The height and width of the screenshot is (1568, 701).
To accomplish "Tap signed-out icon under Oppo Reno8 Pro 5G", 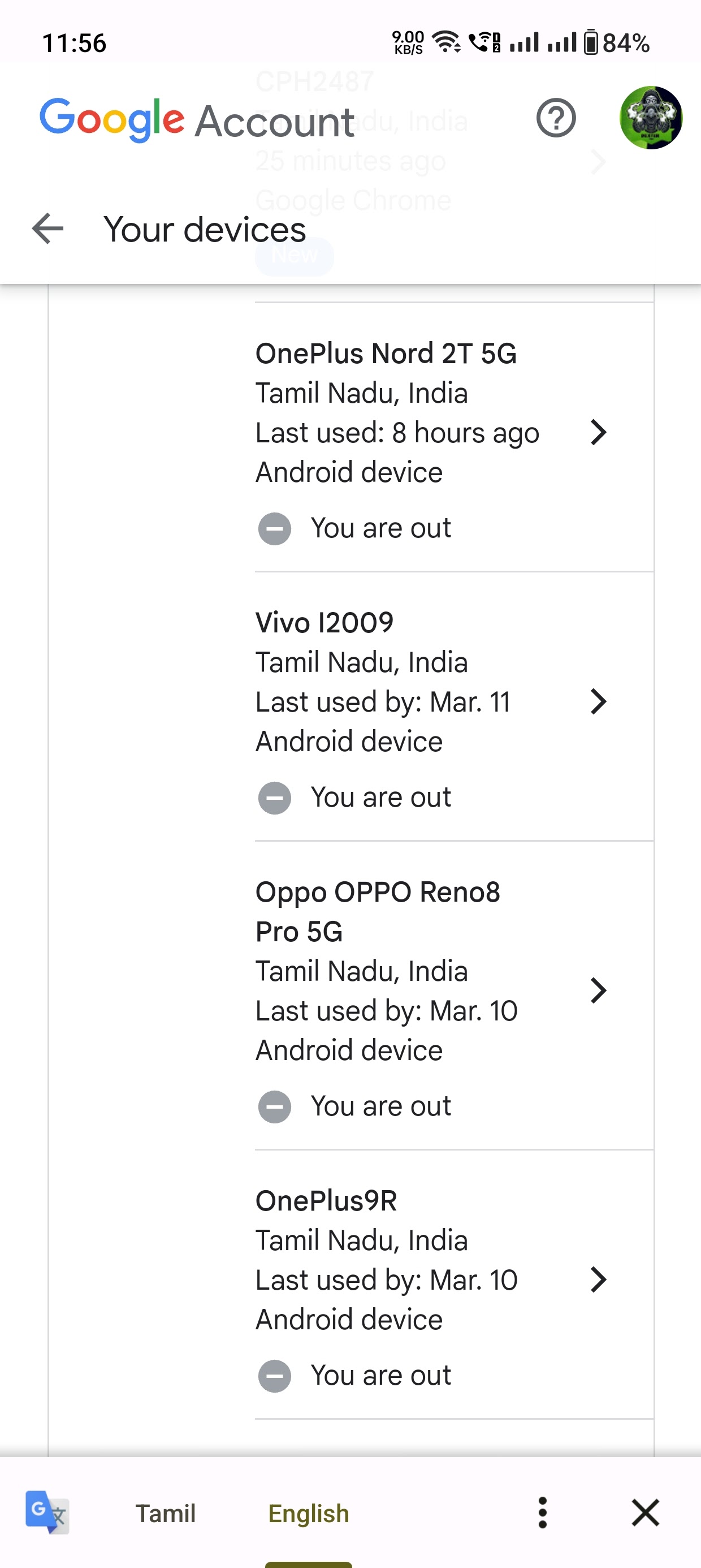I will pos(274,1106).
